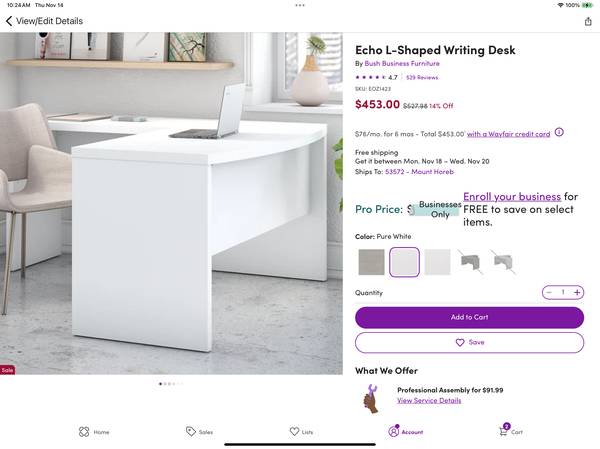Screen dimensions: 600x449
Task: Open View Service Details link
Action: (x=429, y=401)
